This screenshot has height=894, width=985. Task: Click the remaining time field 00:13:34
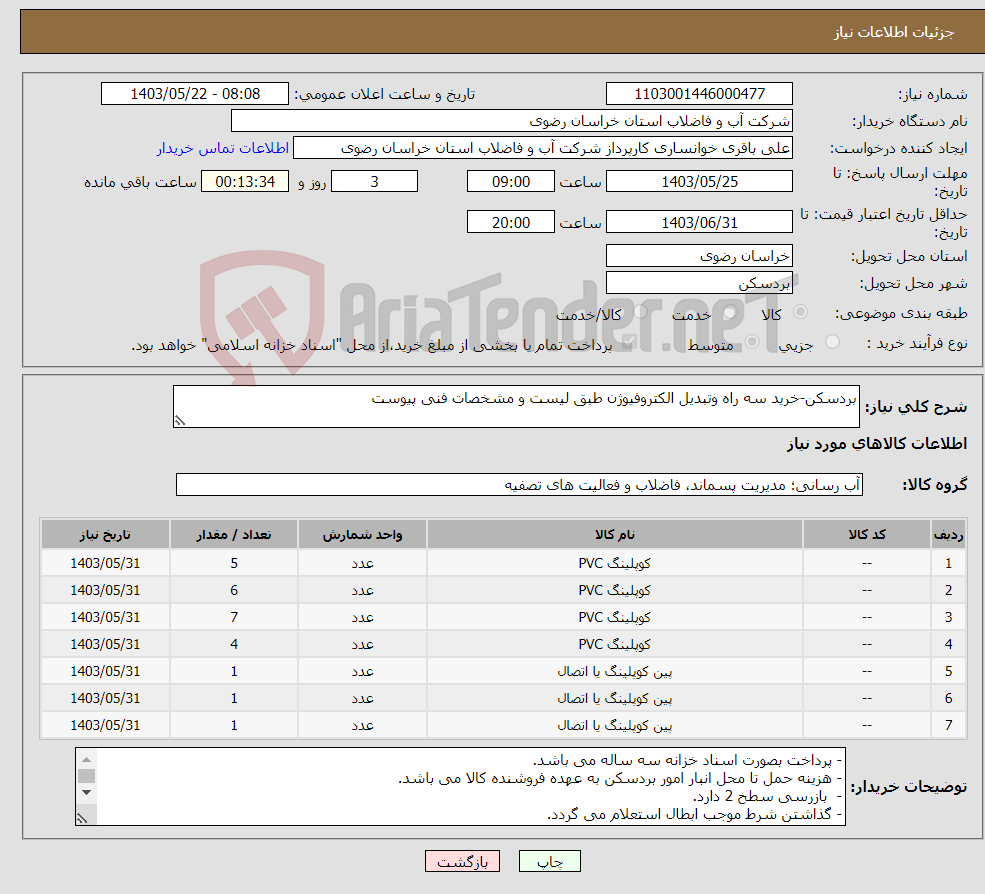[245, 182]
